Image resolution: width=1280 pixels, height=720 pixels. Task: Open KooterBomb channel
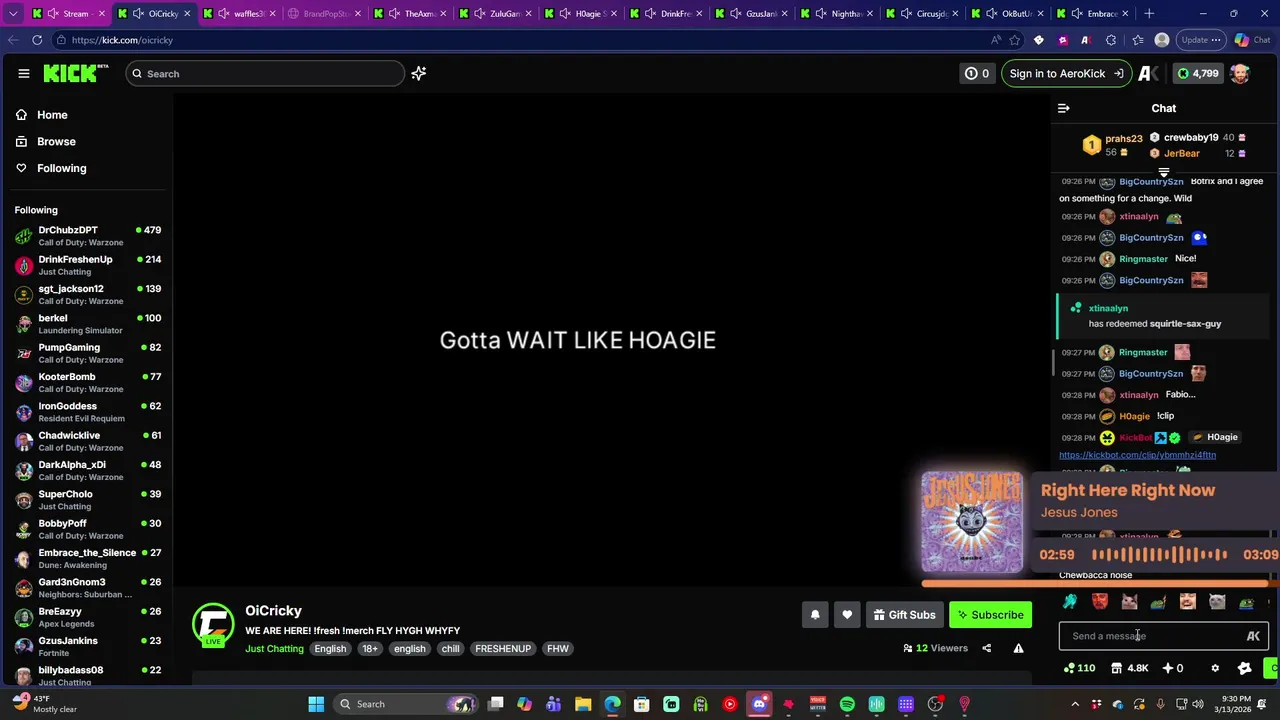pos(88,382)
